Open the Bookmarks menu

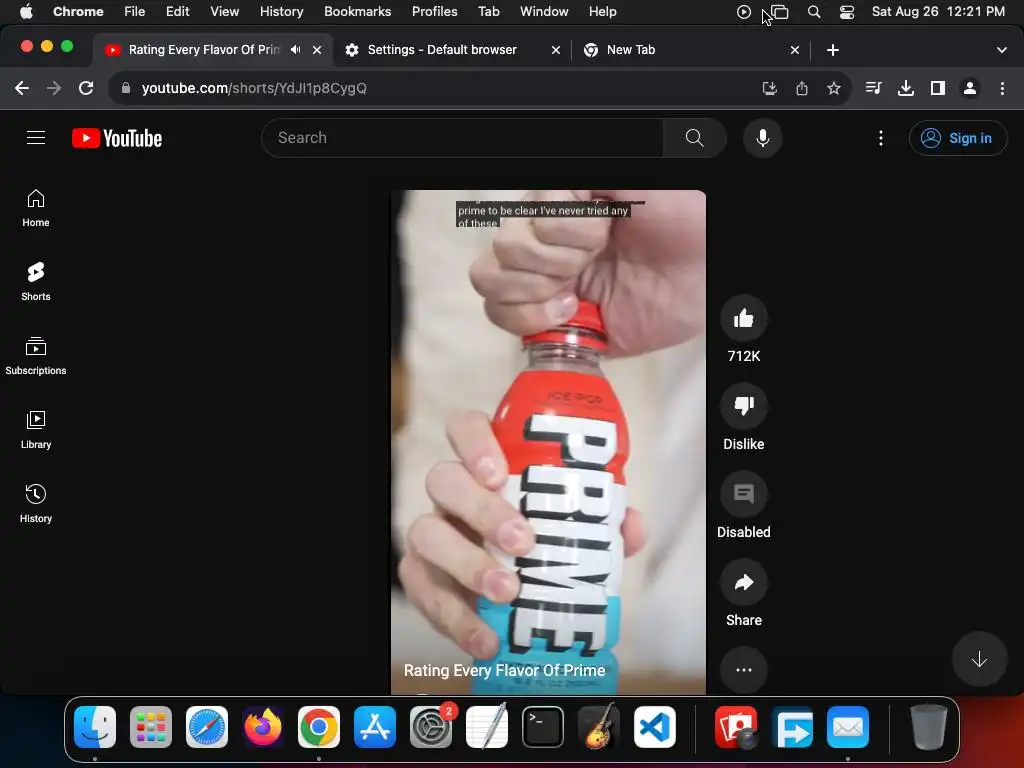click(x=357, y=12)
